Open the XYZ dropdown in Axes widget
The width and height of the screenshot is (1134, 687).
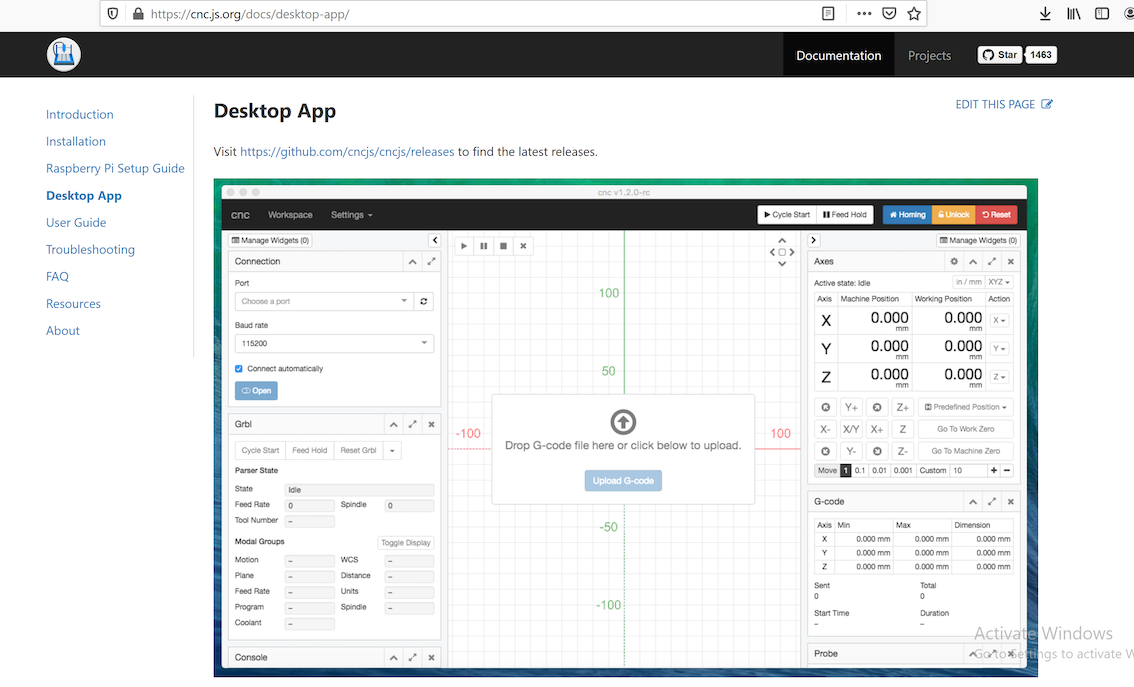(999, 282)
